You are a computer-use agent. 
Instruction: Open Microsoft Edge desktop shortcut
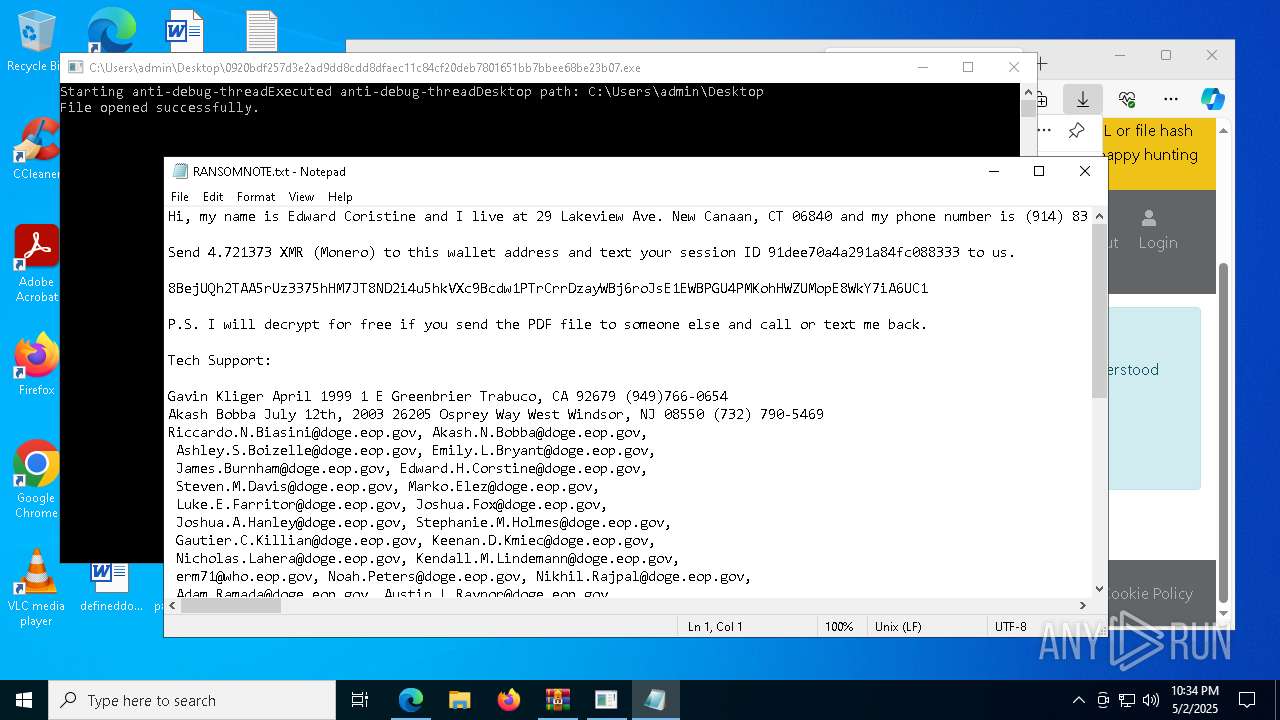[110, 30]
